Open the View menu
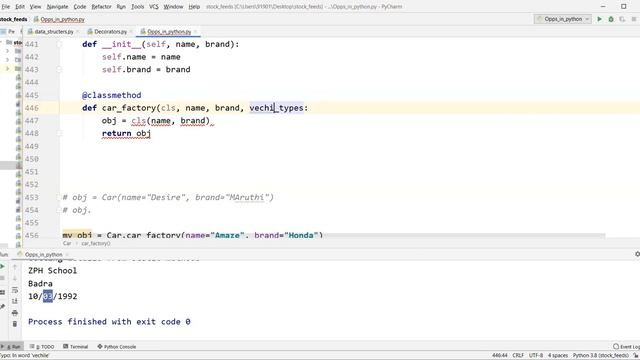Image resolution: width=640 pixels, height=360 pixels. 36,7
